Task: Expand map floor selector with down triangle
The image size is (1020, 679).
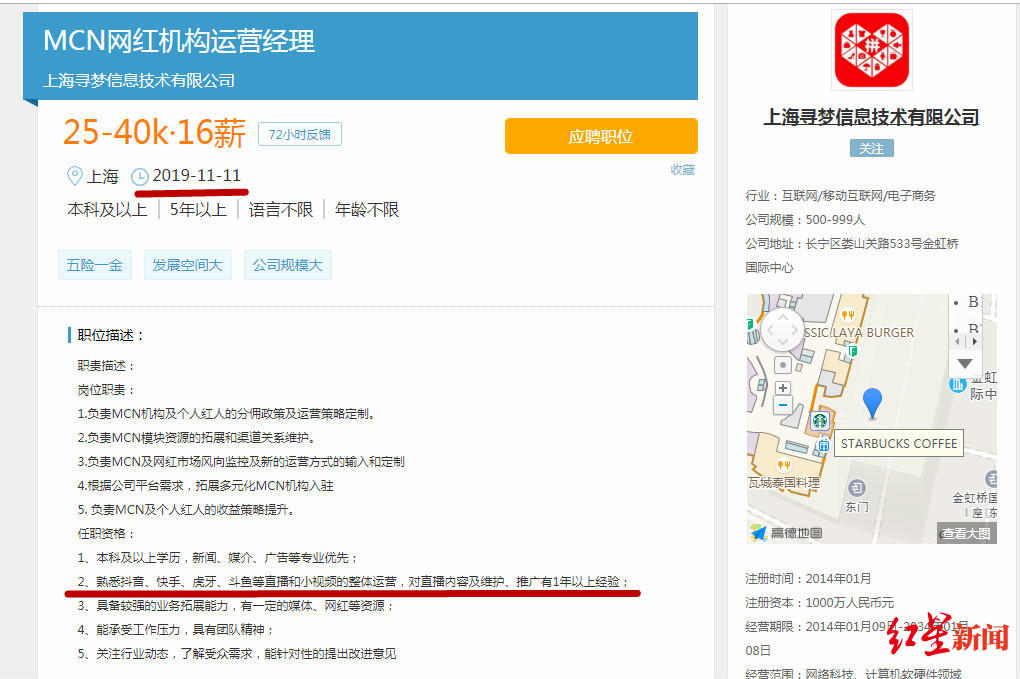Action: point(965,364)
